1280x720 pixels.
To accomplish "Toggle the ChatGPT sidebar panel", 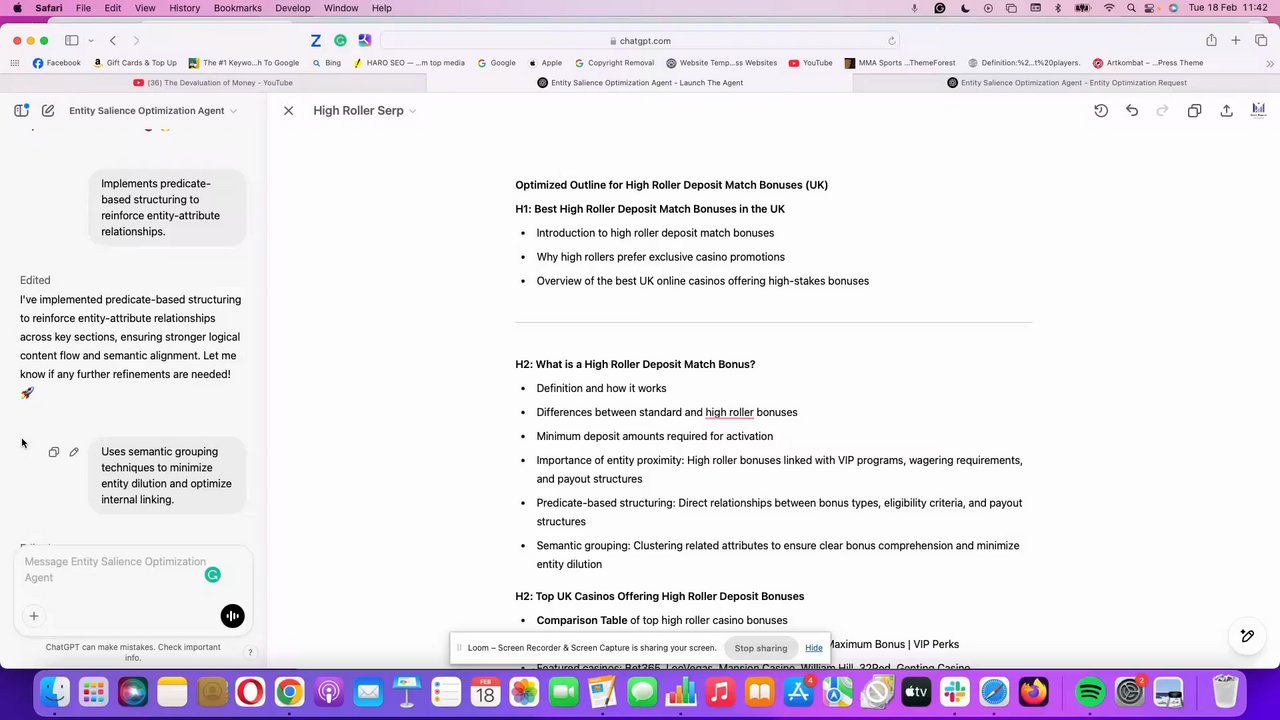I will 21,110.
